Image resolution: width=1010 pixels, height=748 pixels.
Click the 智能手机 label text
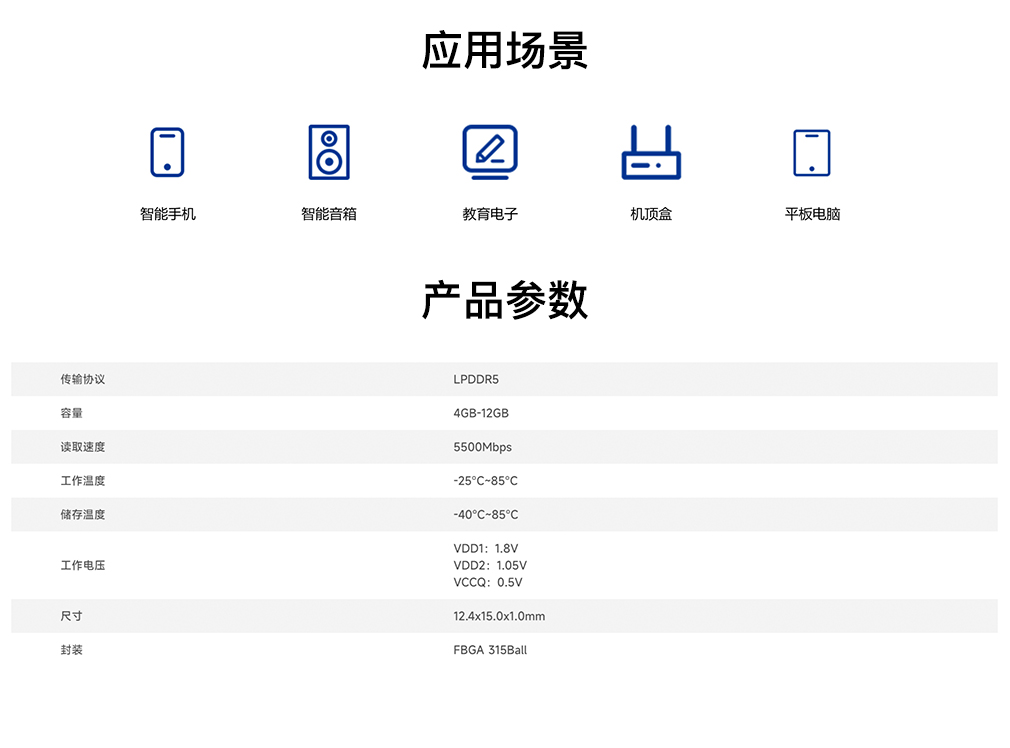coord(168,214)
